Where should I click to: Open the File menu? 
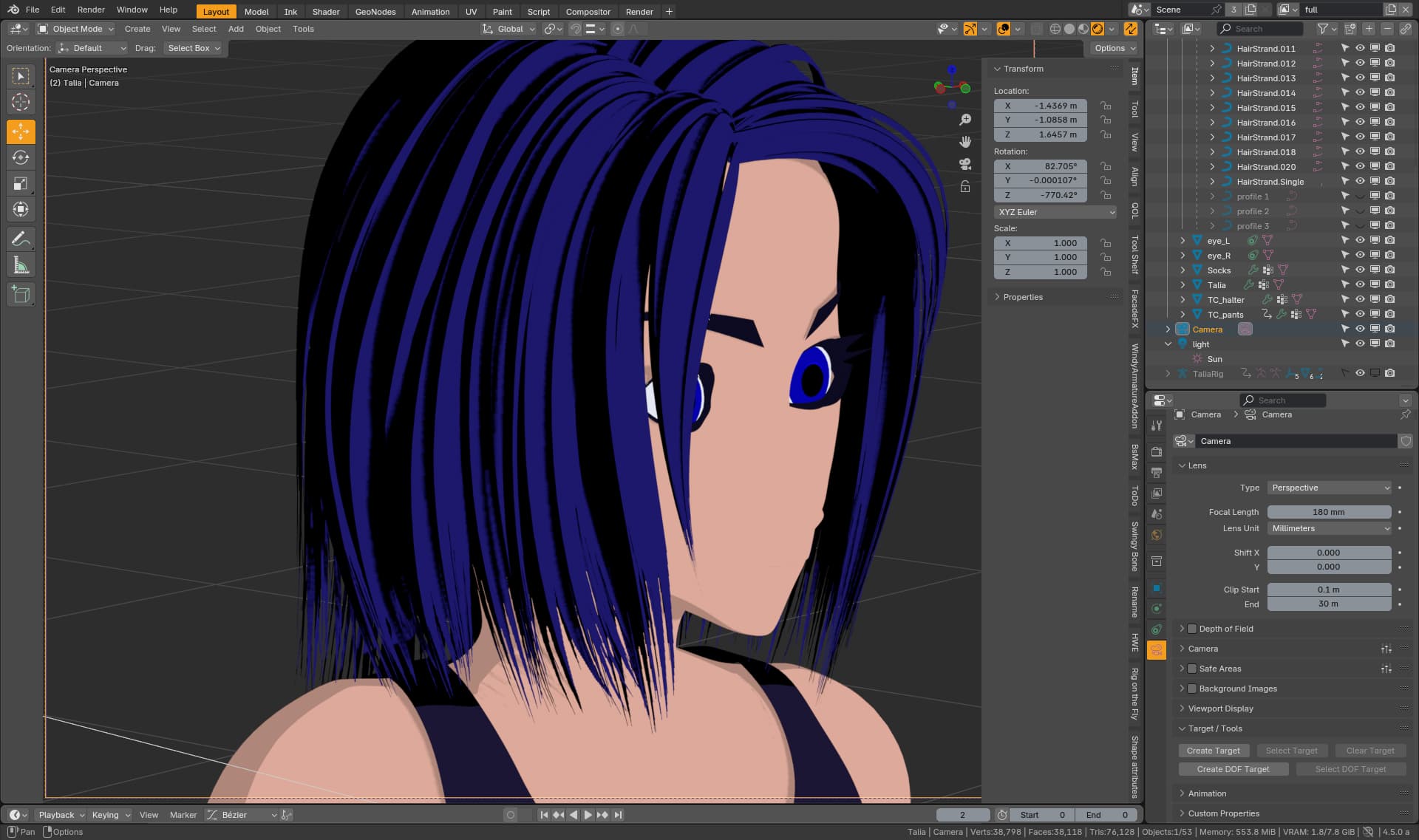coord(33,10)
